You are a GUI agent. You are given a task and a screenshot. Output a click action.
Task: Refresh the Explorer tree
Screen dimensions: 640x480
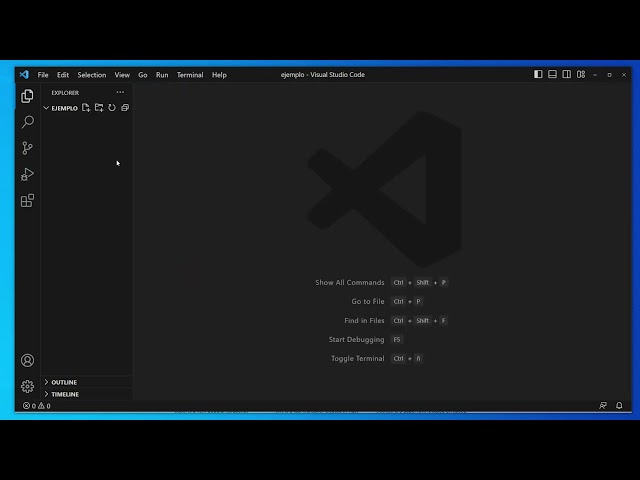(112, 108)
